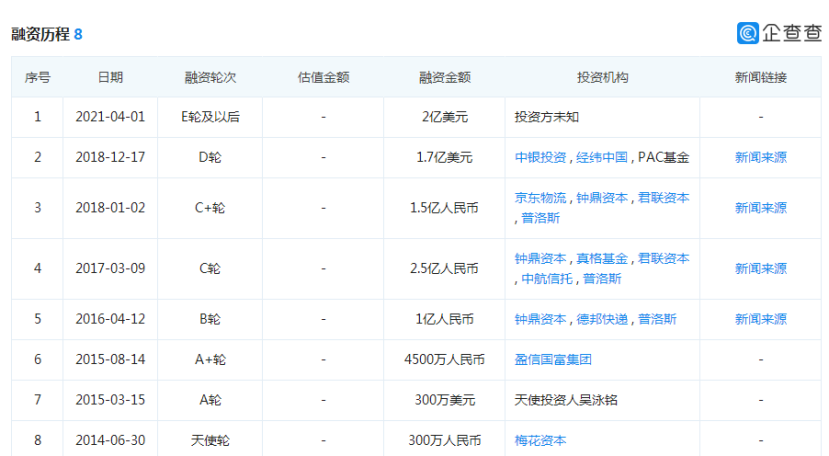The image size is (829, 456).
Task: Open 新闻来源 link for B轮 row
Action: coord(761,319)
